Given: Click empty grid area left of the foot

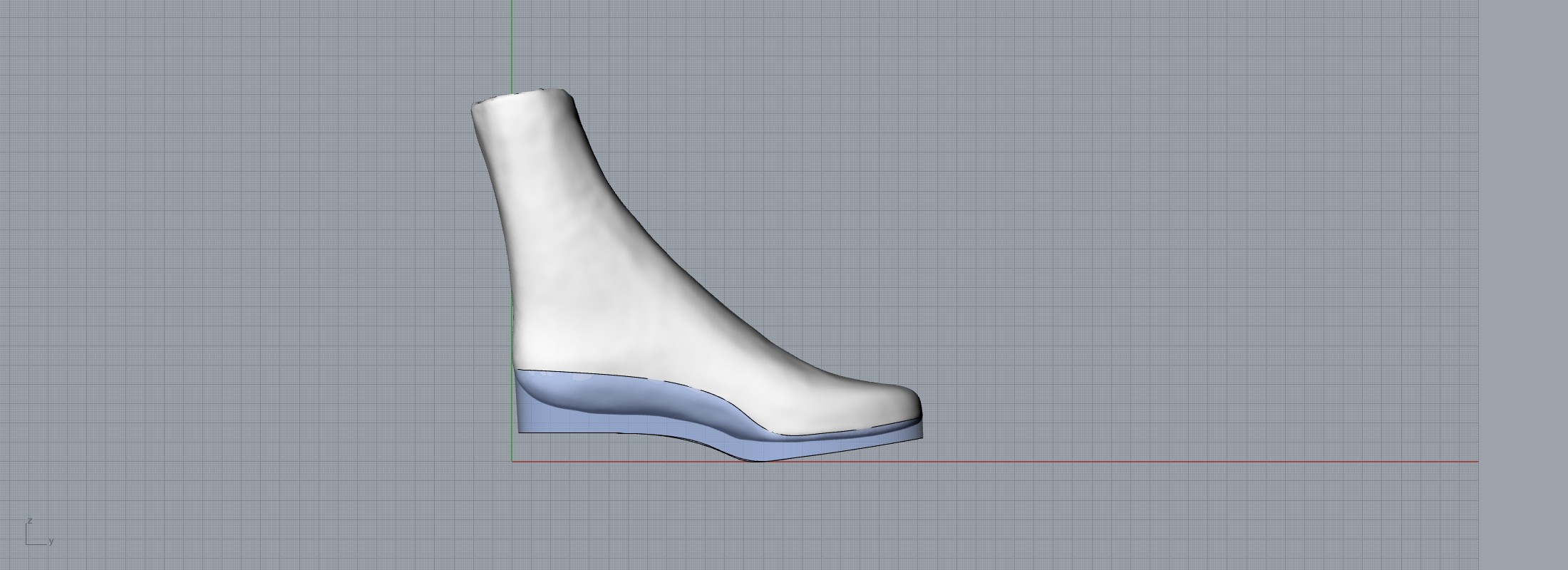Looking at the screenshot, I should (249, 285).
